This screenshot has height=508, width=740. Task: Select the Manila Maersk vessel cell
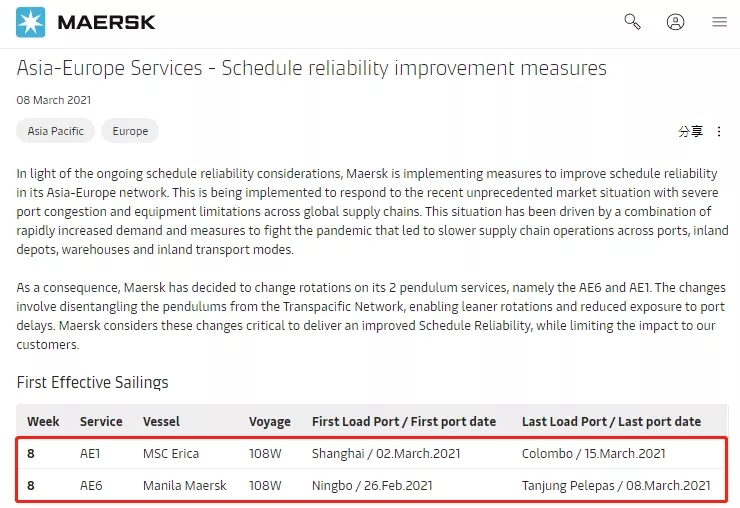[x=185, y=485]
